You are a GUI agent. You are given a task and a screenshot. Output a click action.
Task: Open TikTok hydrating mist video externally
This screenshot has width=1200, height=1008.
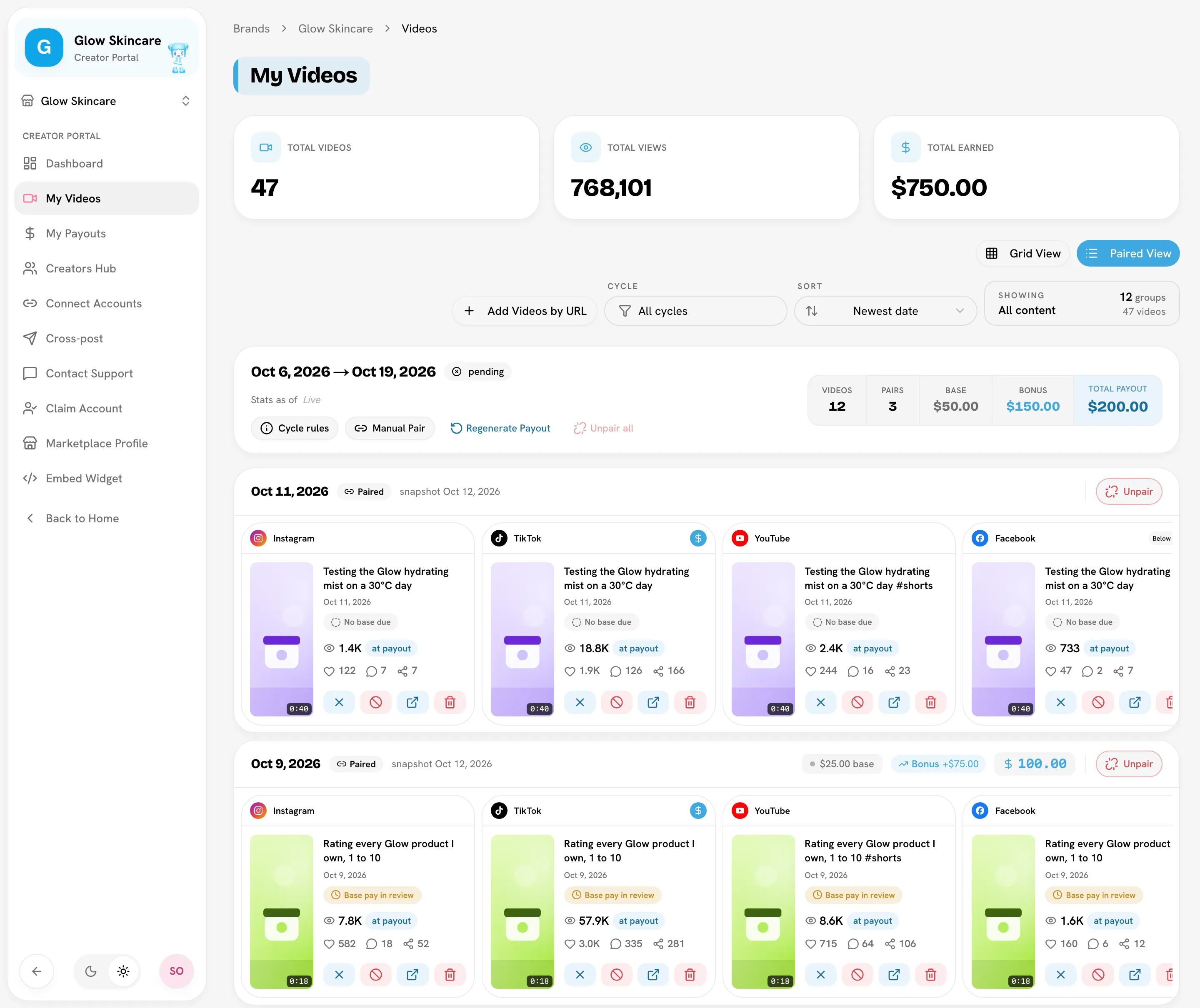[653, 702]
